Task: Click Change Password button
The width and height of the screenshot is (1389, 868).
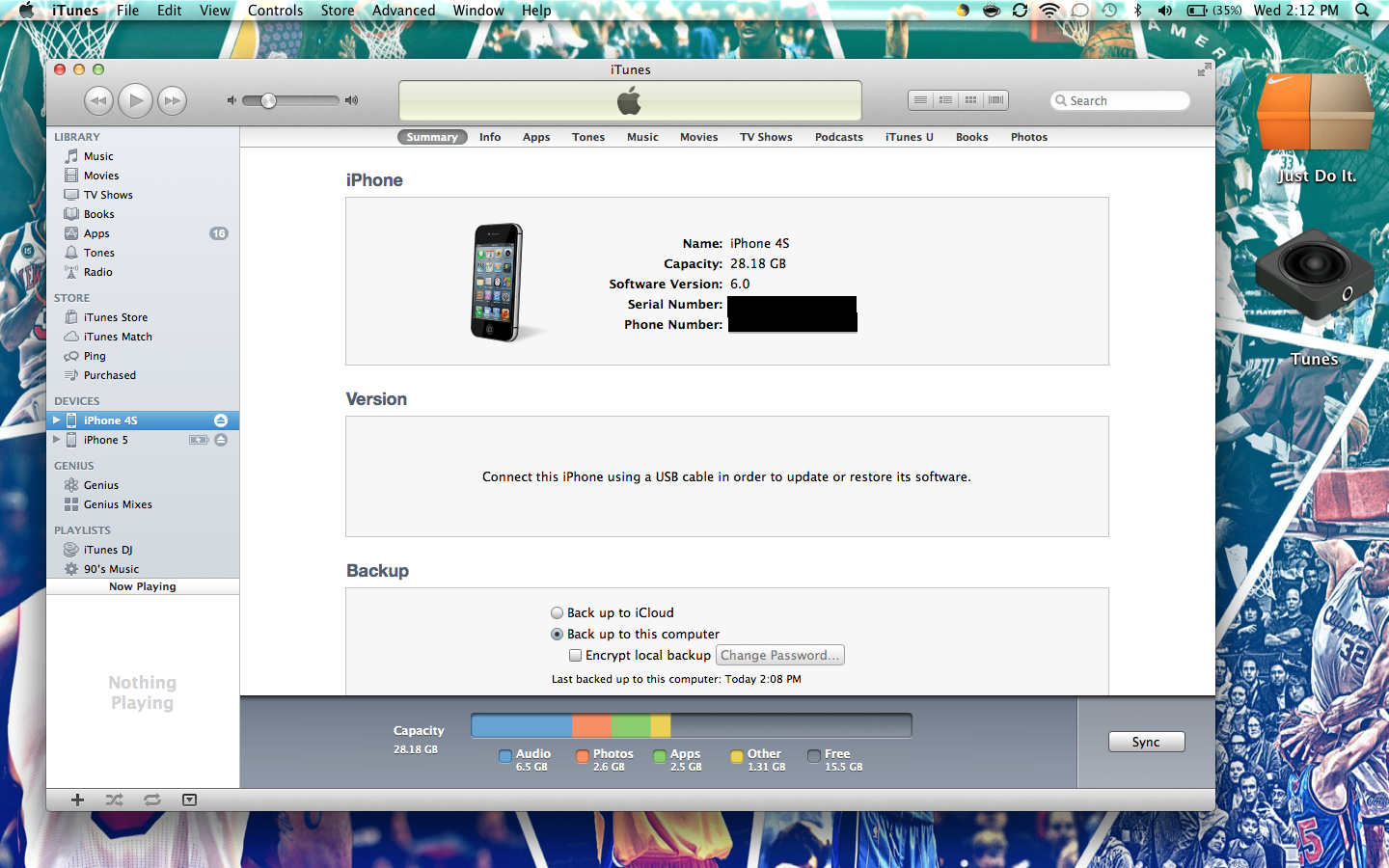Action: [x=779, y=655]
